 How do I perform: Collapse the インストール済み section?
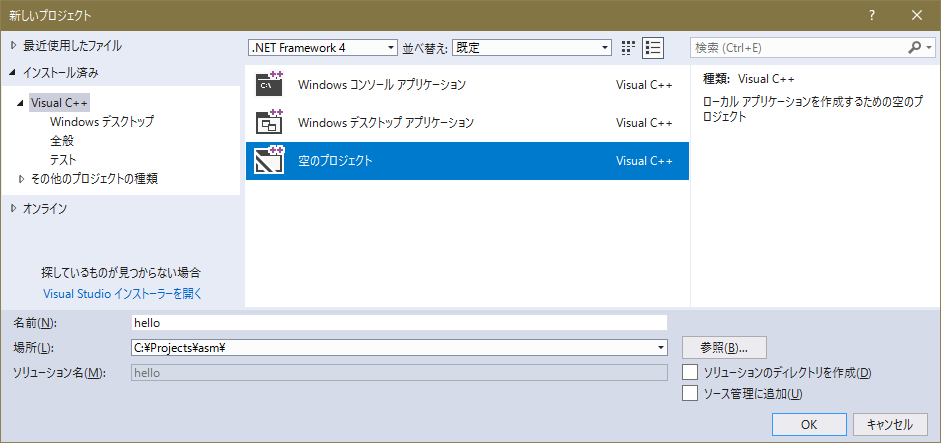(x=14, y=73)
